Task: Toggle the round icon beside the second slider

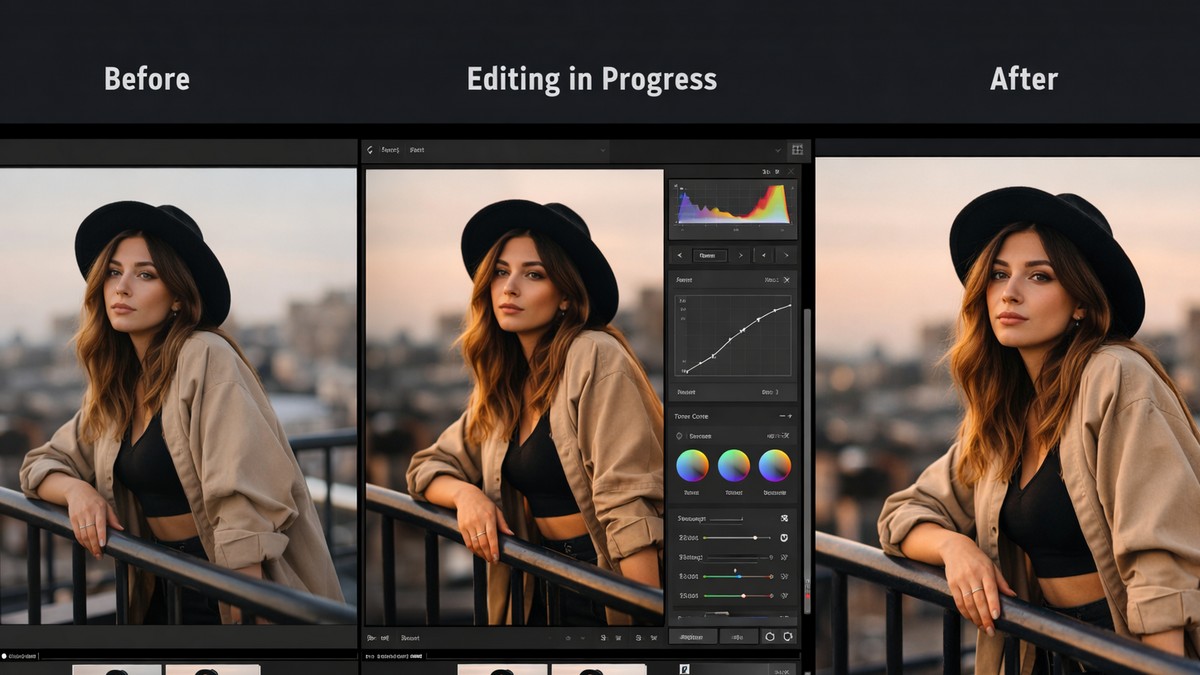Action: coord(784,538)
